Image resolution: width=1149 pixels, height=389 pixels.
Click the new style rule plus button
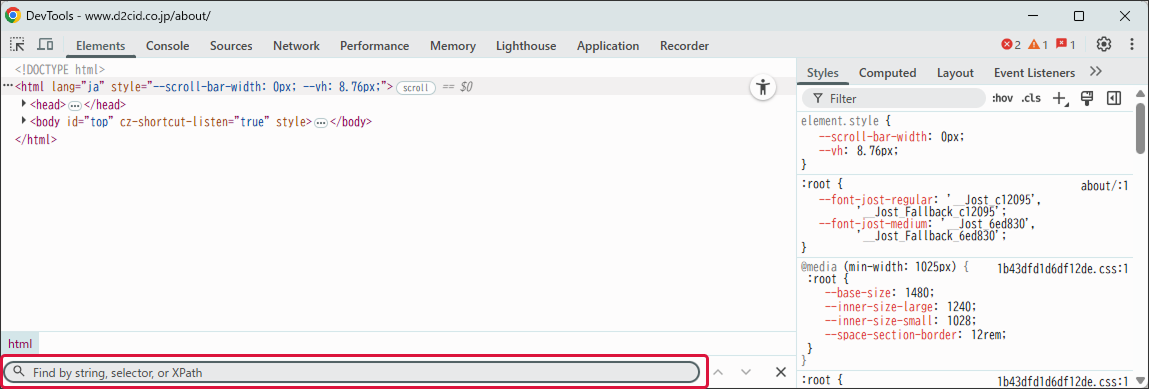(x=1060, y=98)
